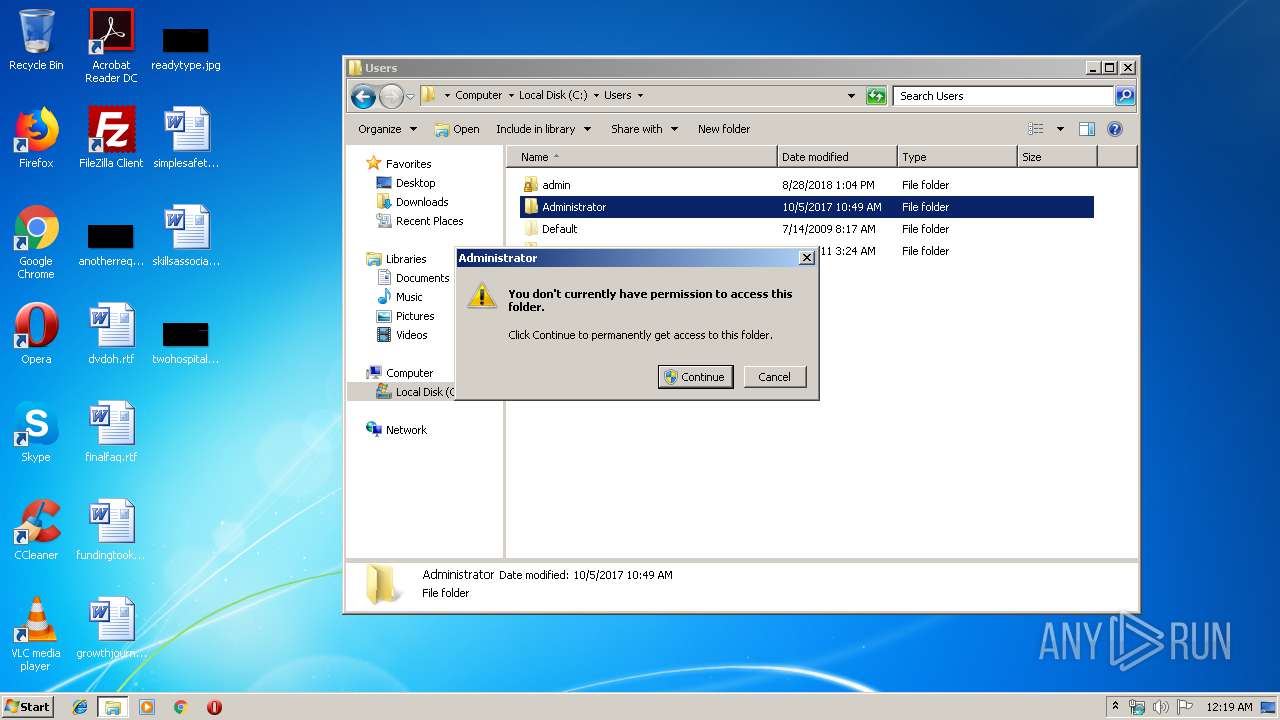The image size is (1280, 720).
Task: Toggle the preview pane icon
Action: point(1087,129)
